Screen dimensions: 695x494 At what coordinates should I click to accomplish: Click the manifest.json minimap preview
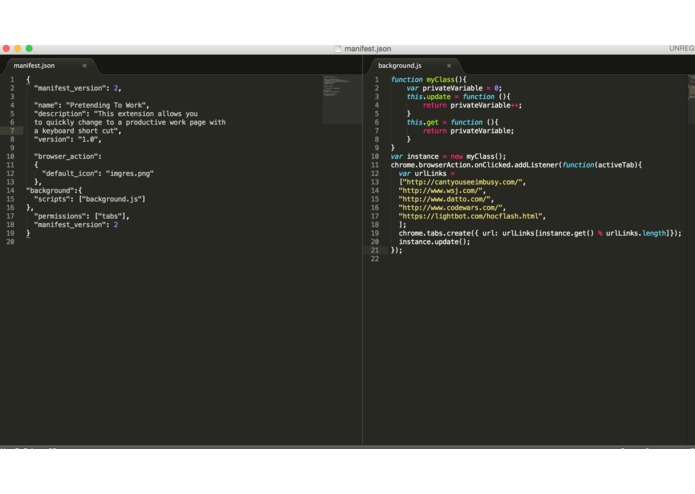[341, 99]
